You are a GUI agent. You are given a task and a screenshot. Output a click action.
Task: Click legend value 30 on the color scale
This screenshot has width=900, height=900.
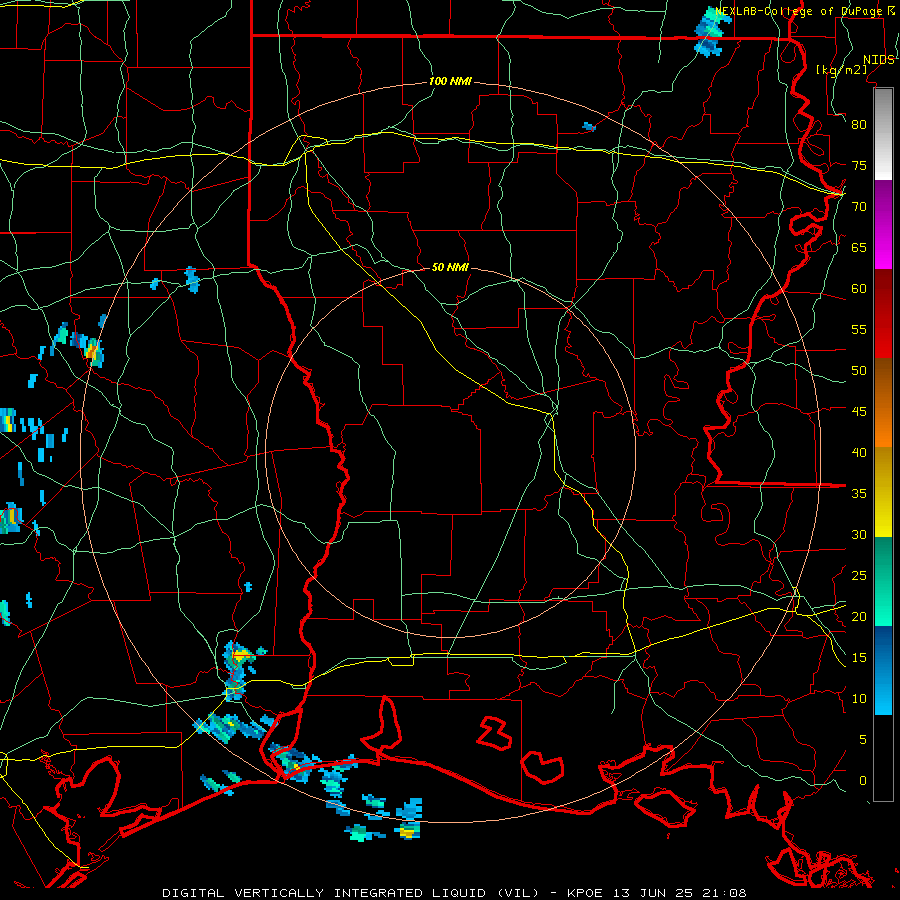[x=859, y=534]
